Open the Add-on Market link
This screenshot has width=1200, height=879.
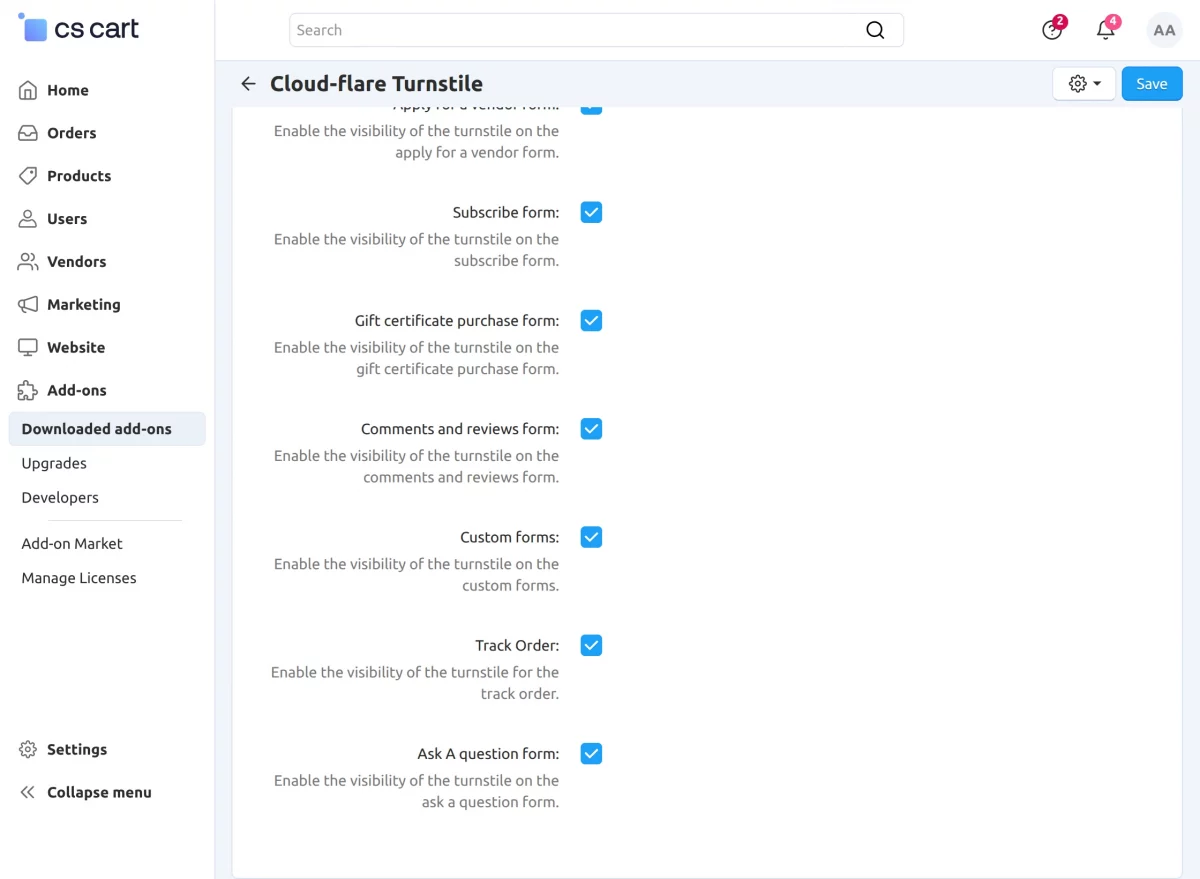click(x=72, y=544)
